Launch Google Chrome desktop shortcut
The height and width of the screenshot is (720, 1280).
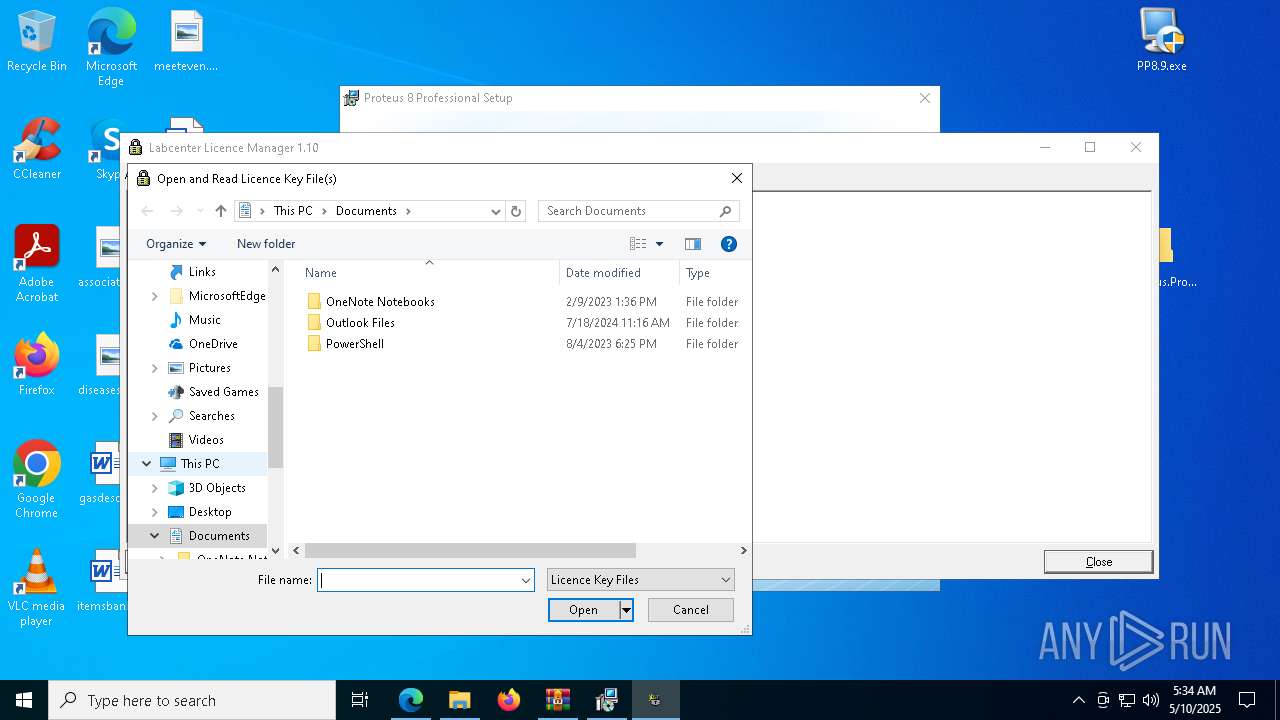pyautogui.click(x=37, y=479)
